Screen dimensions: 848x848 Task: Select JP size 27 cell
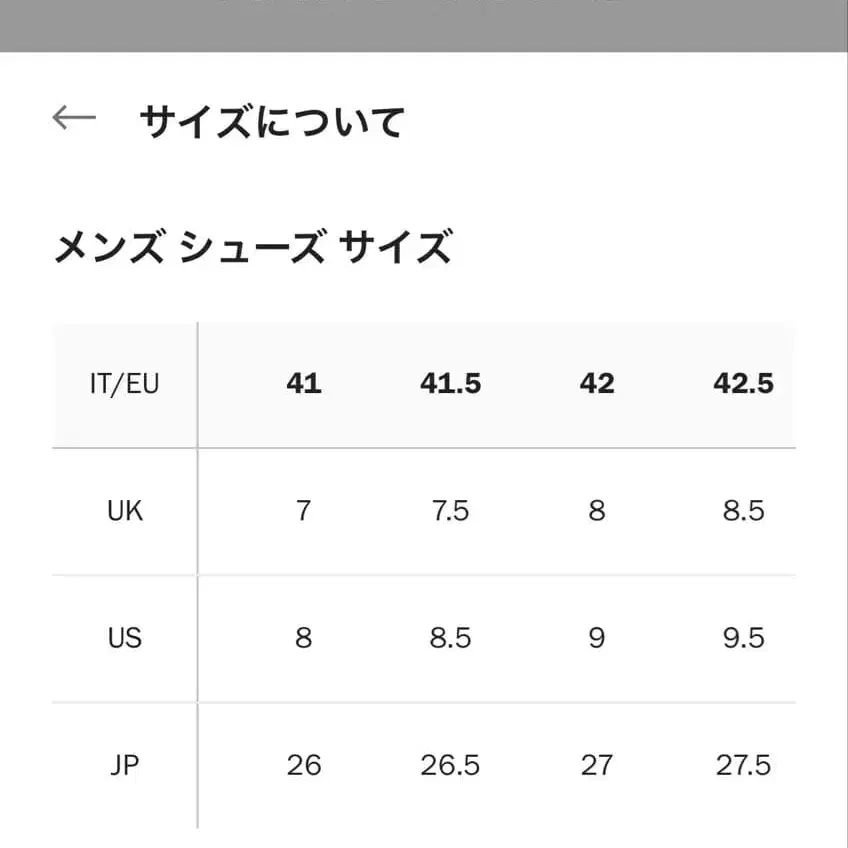click(x=596, y=765)
